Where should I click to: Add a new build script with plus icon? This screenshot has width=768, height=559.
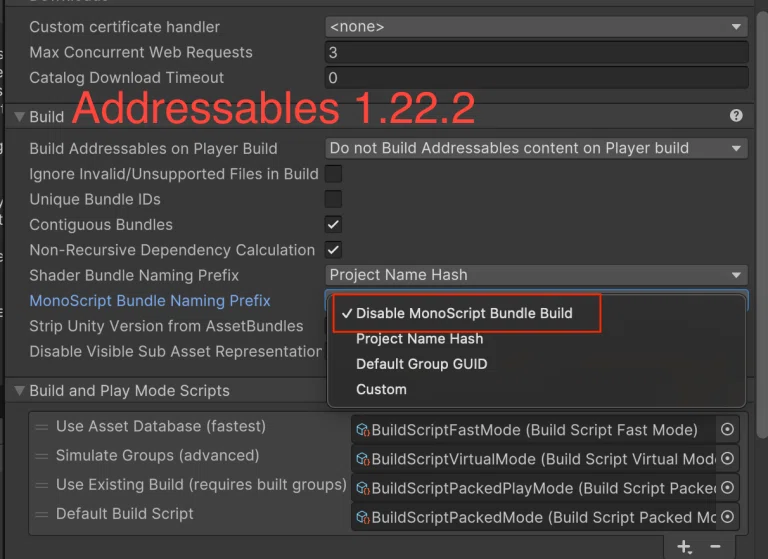(x=684, y=547)
